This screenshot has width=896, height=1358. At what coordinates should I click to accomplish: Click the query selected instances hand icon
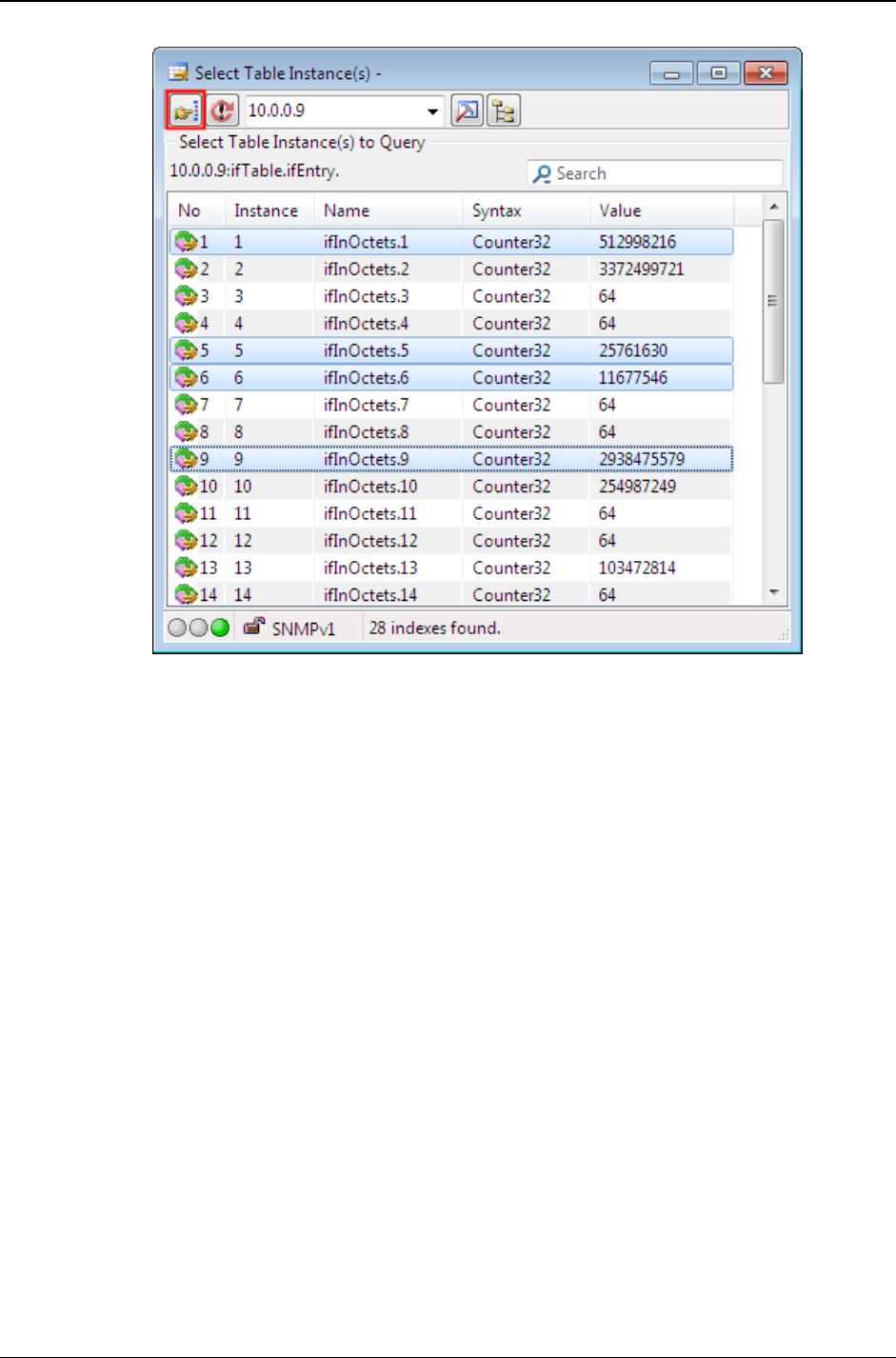coord(185,110)
